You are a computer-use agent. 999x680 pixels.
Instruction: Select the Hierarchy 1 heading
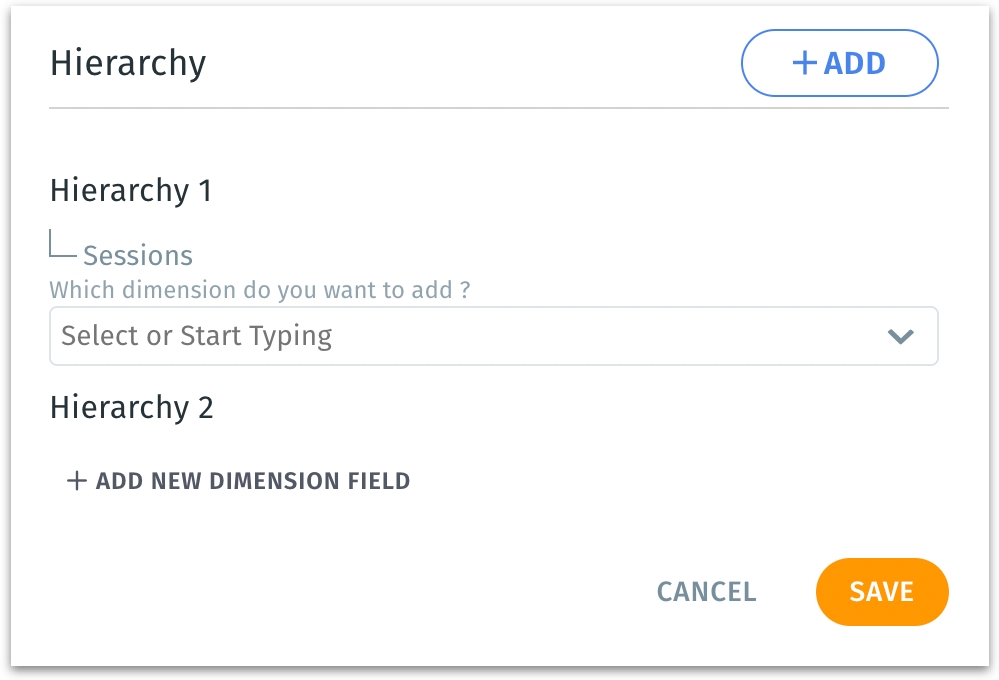pyautogui.click(x=131, y=190)
